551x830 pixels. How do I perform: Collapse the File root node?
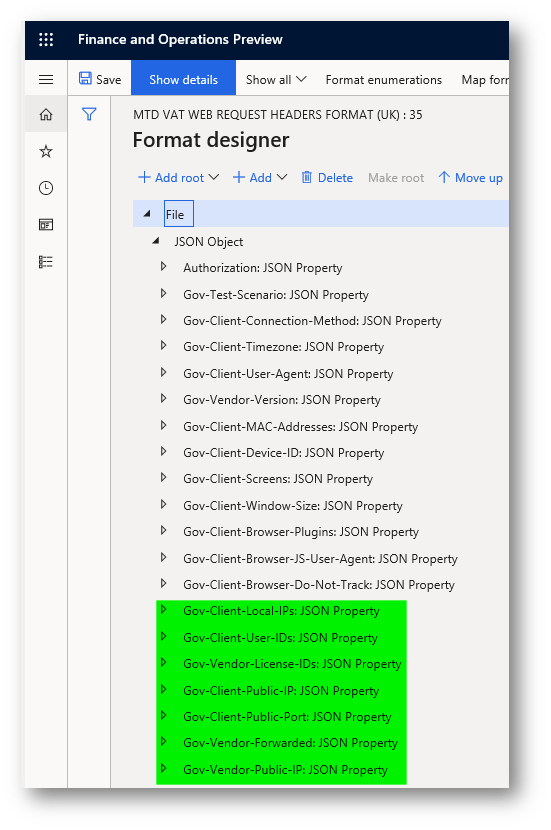point(147,214)
